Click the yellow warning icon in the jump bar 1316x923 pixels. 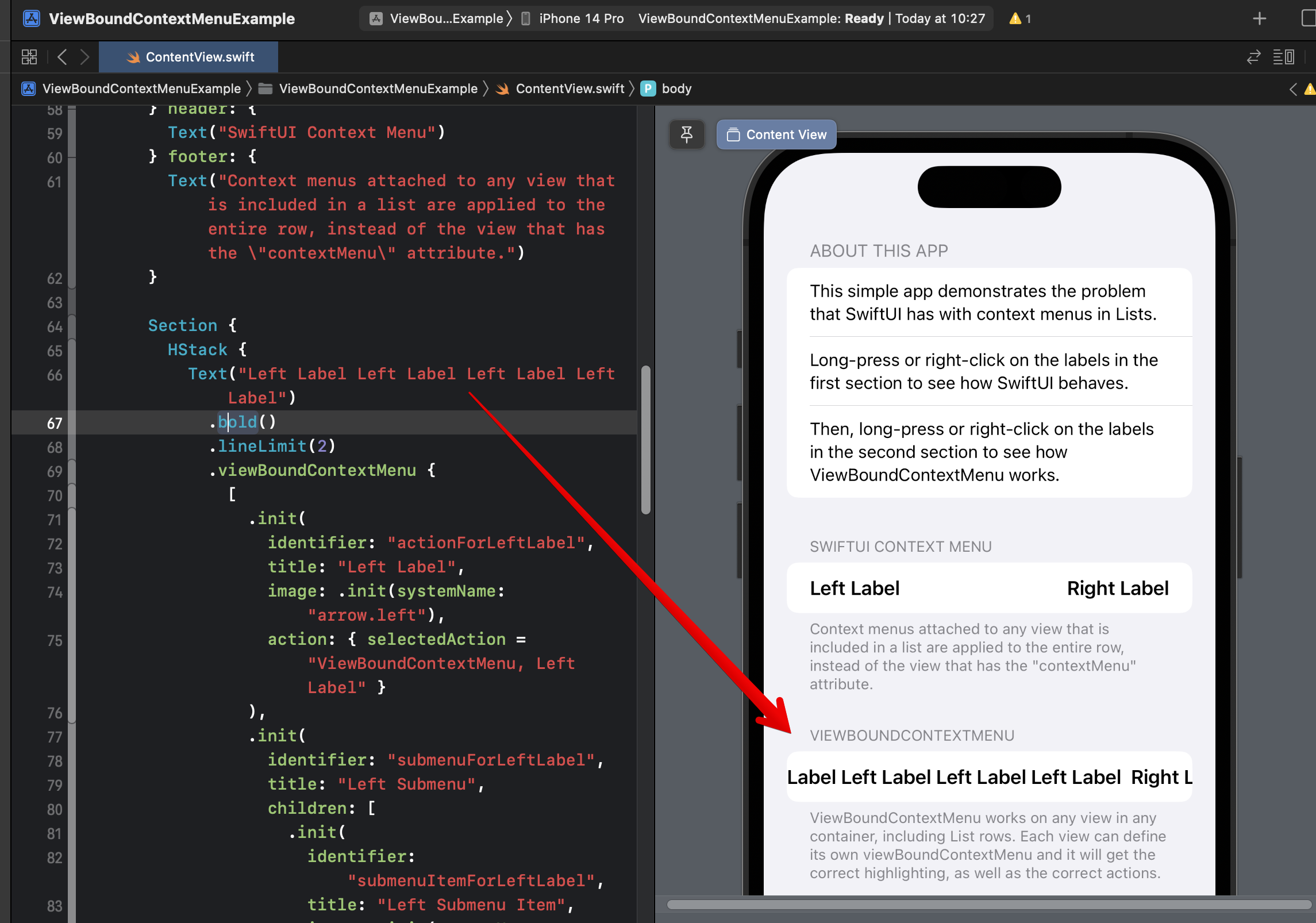click(x=1310, y=89)
